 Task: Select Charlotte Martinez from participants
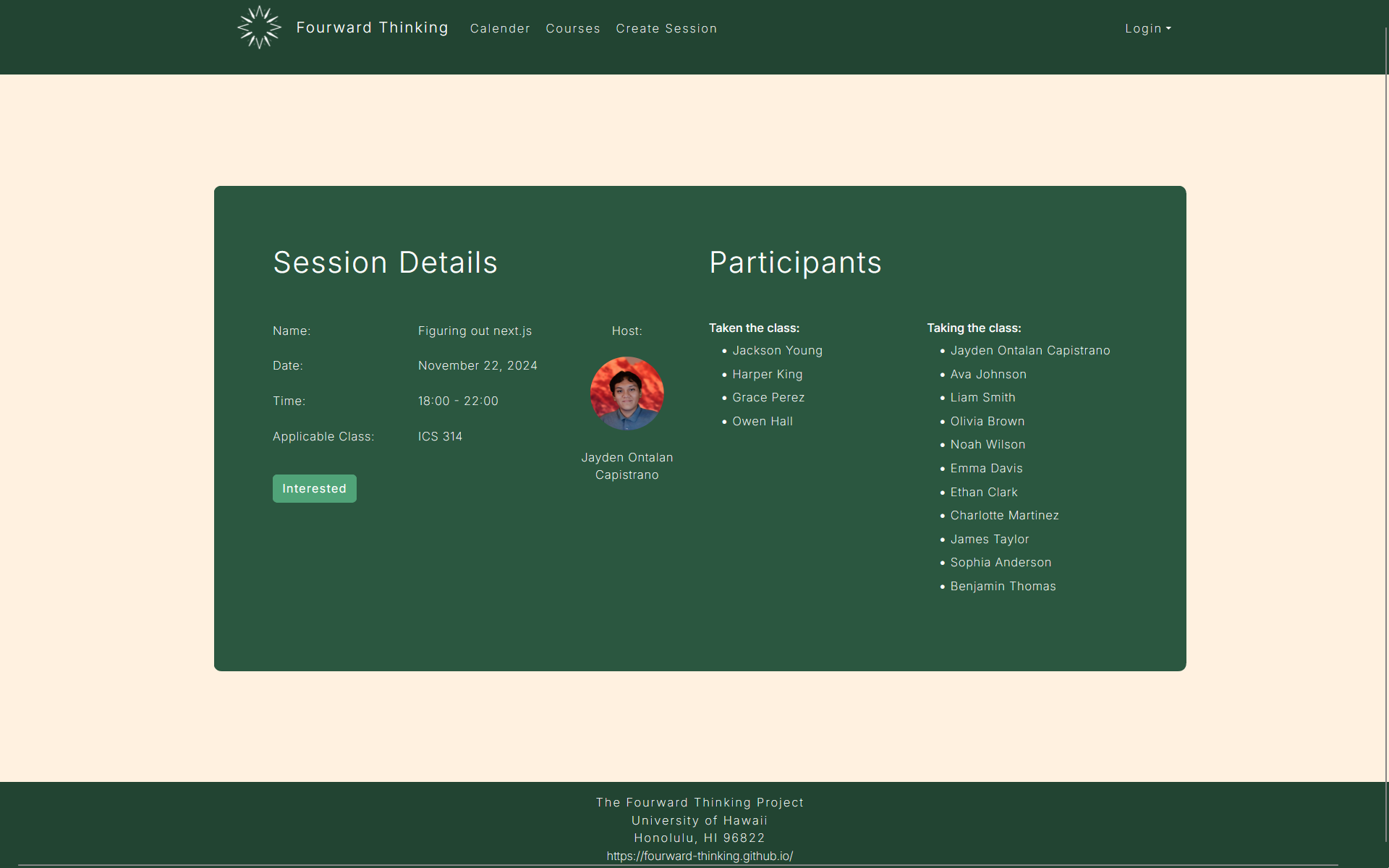(1004, 515)
